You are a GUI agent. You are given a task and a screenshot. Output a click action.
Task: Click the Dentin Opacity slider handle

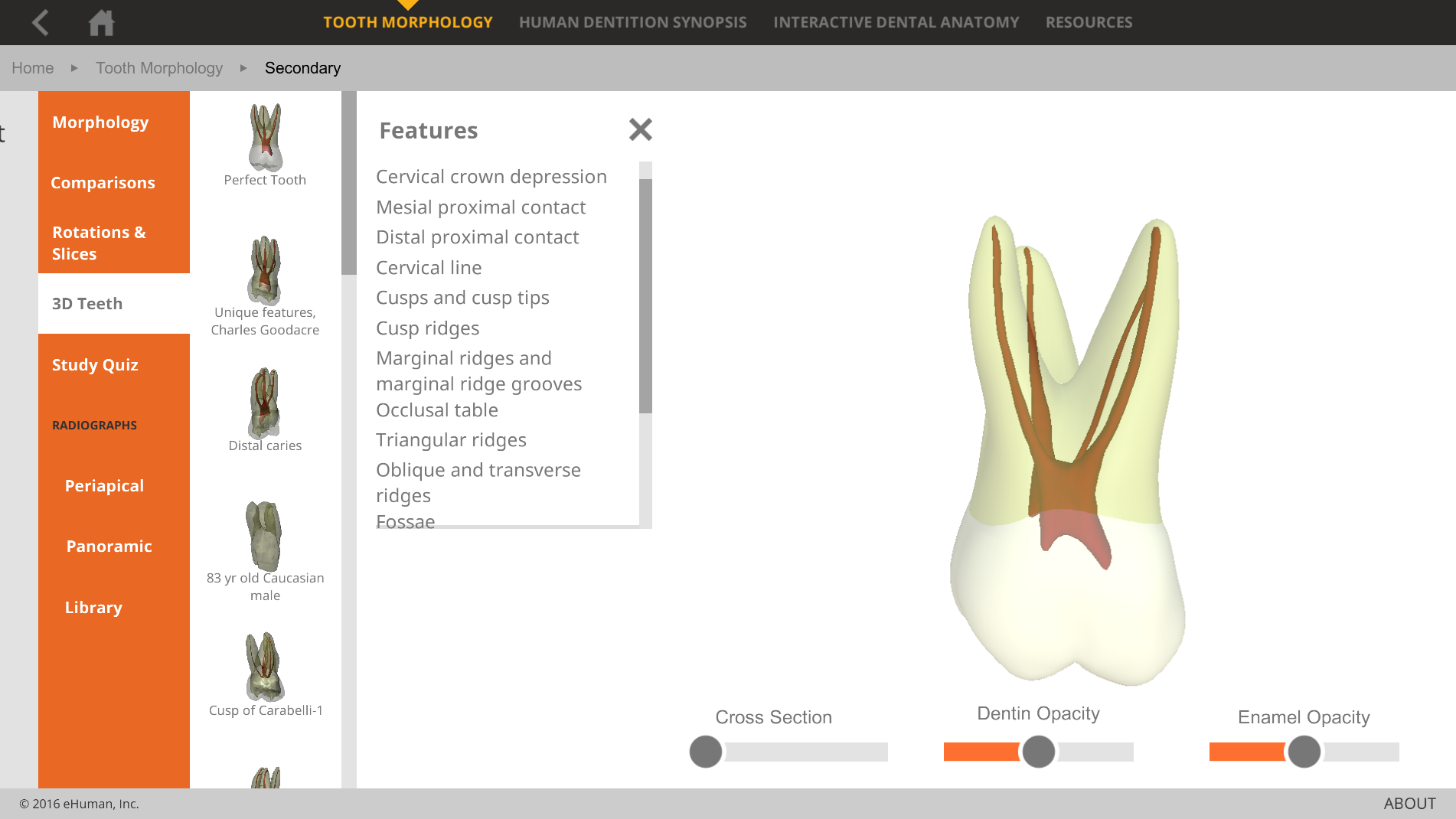(x=1039, y=752)
